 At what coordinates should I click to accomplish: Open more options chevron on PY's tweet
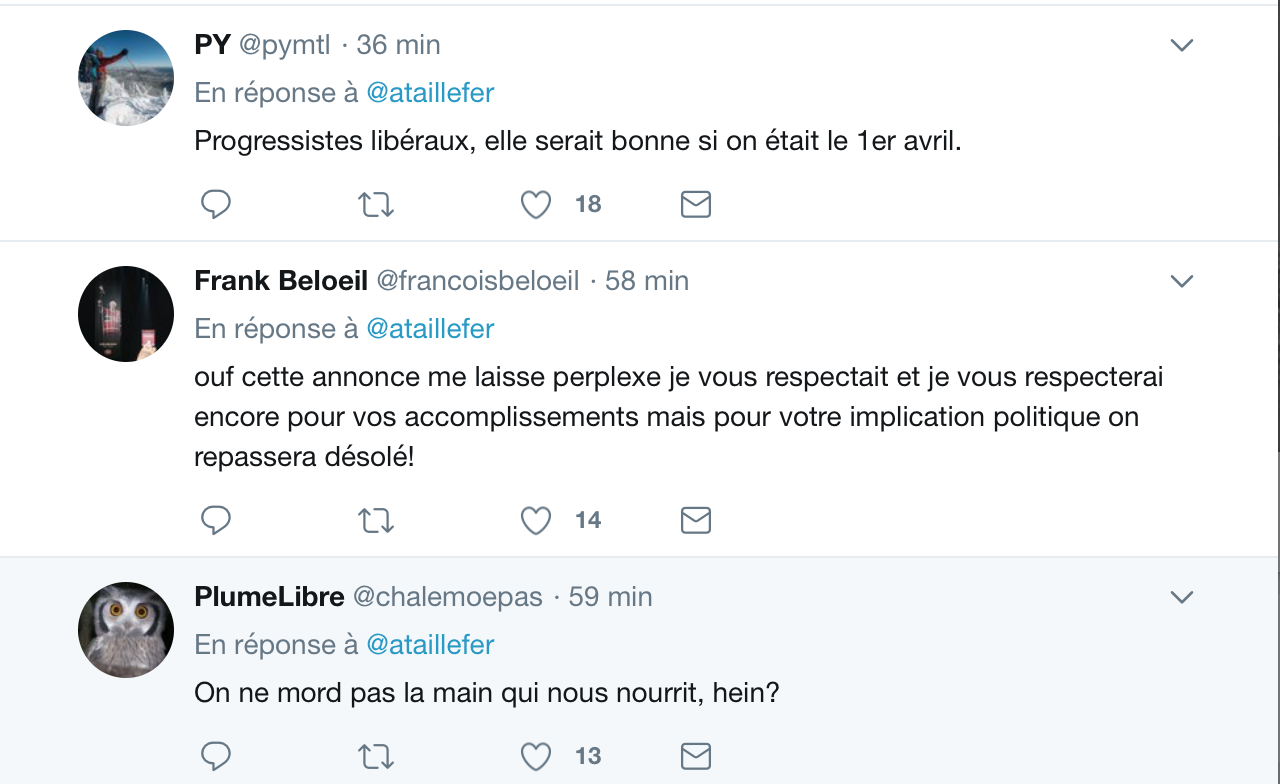[1182, 46]
